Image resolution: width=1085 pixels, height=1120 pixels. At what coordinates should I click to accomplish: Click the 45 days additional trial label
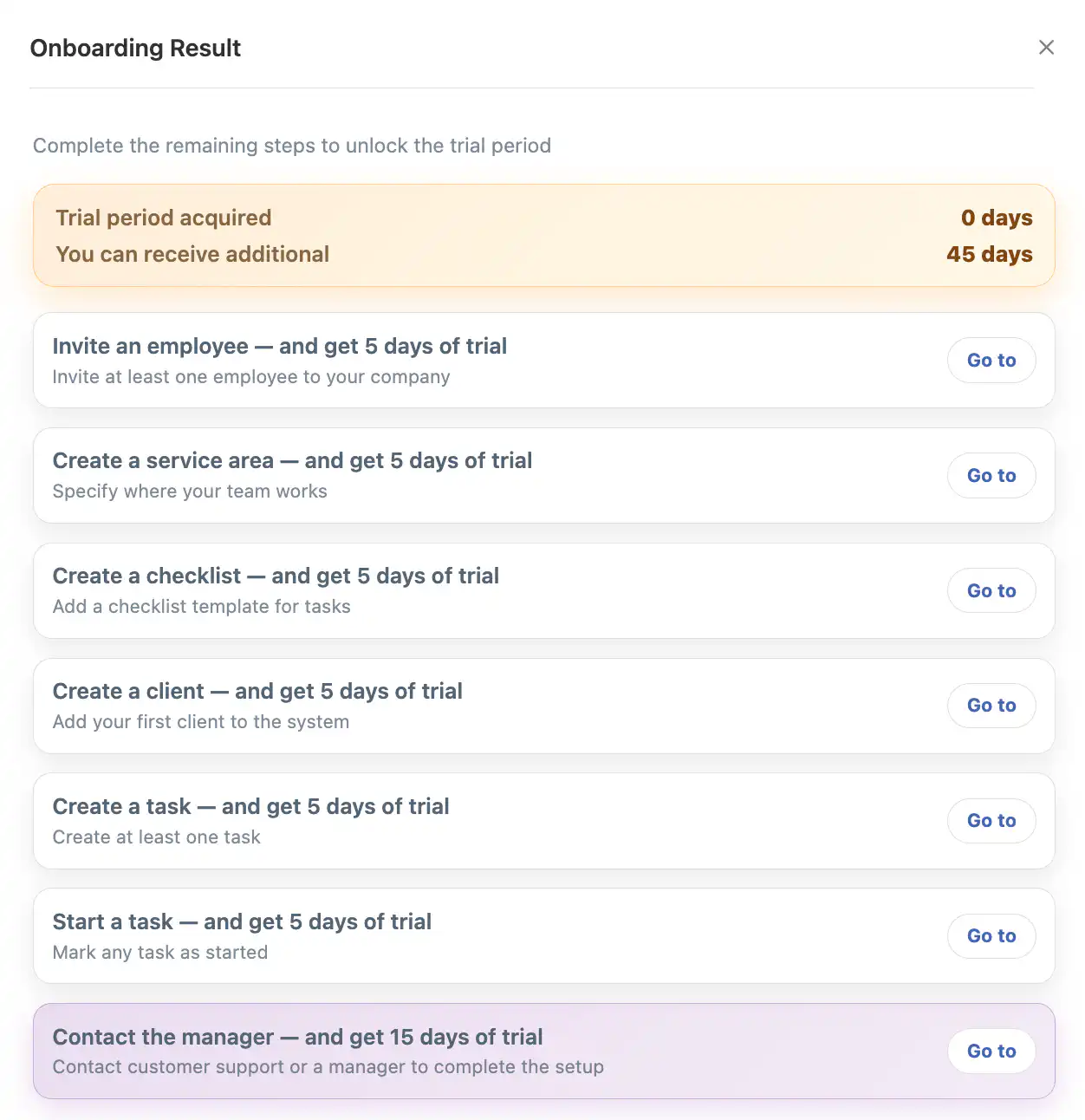pos(989,254)
